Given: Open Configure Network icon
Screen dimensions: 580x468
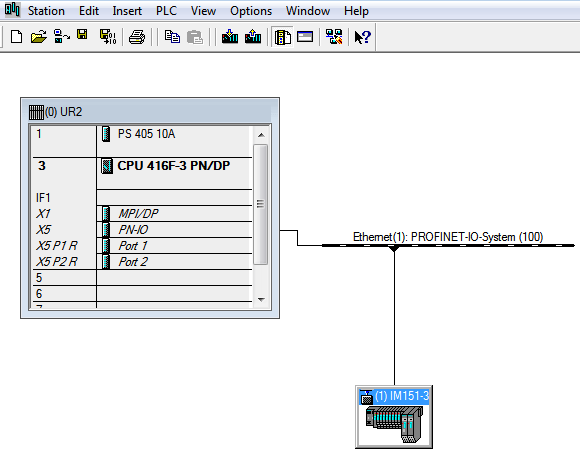Looking at the screenshot, I should pyautogui.click(x=334, y=37).
